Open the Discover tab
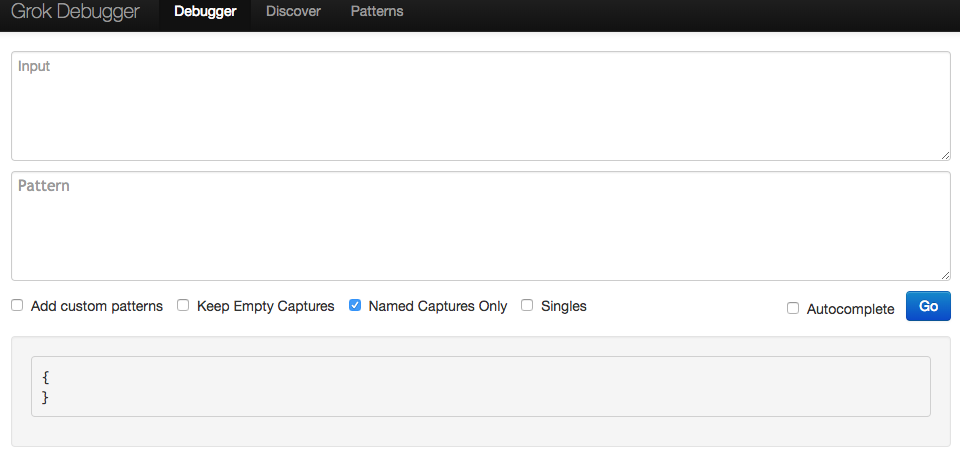960x455 pixels. tap(293, 12)
